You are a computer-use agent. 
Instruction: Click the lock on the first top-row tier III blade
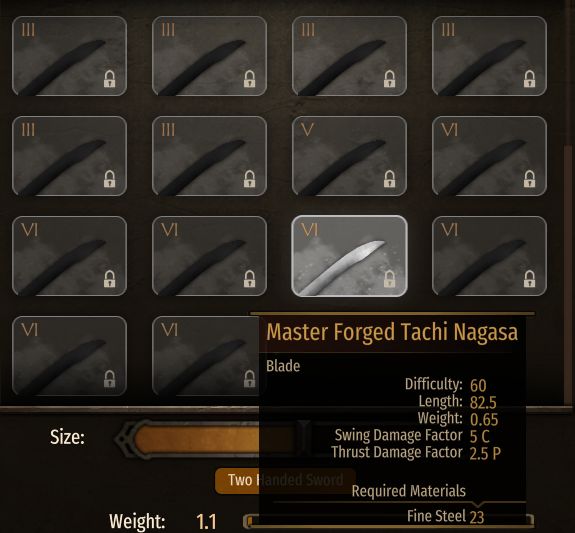click(x=109, y=79)
